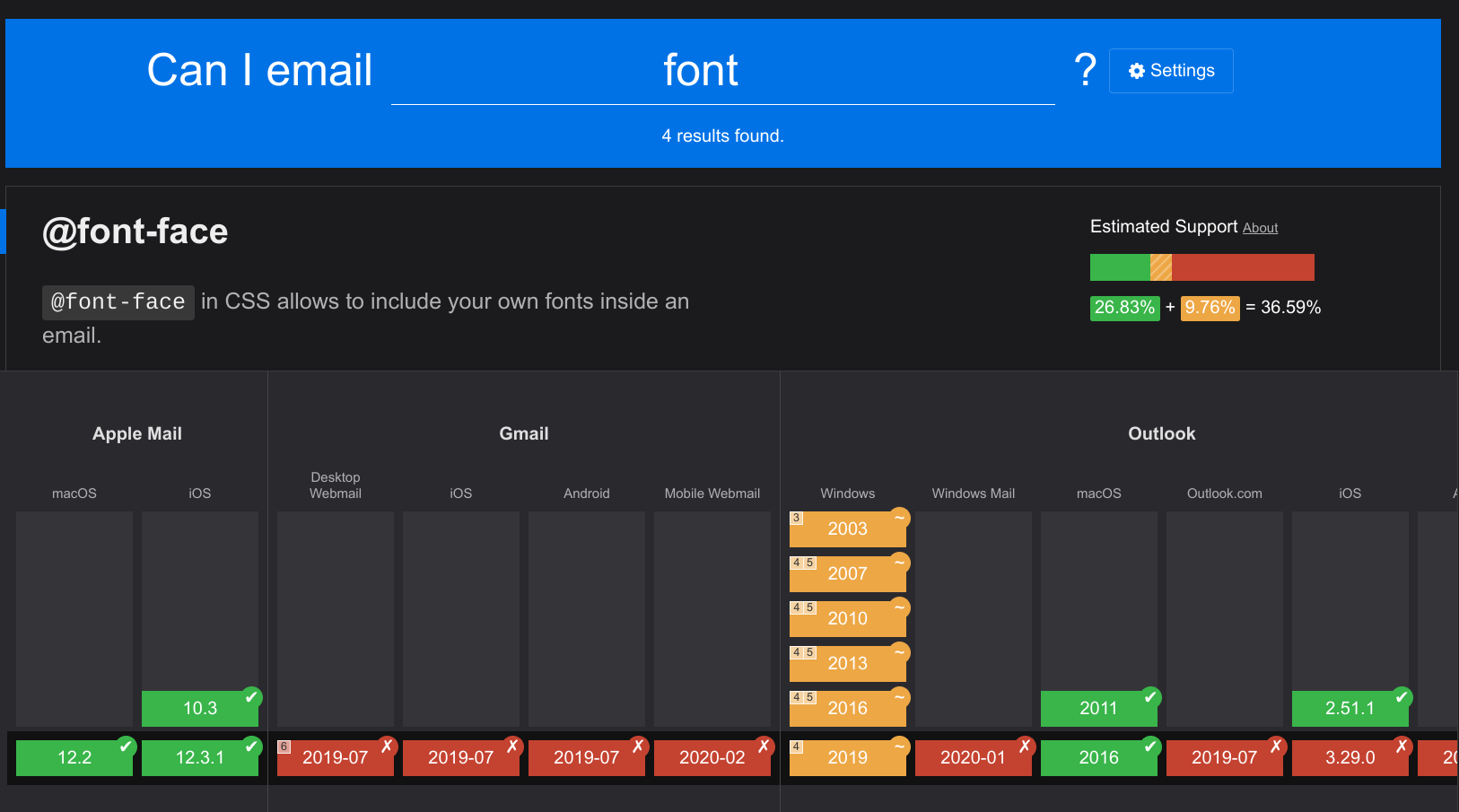The height and width of the screenshot is (812, 1459).
Task: Click the cross icon on Outlook.com 2019-07
Action: coord(1276,746)
